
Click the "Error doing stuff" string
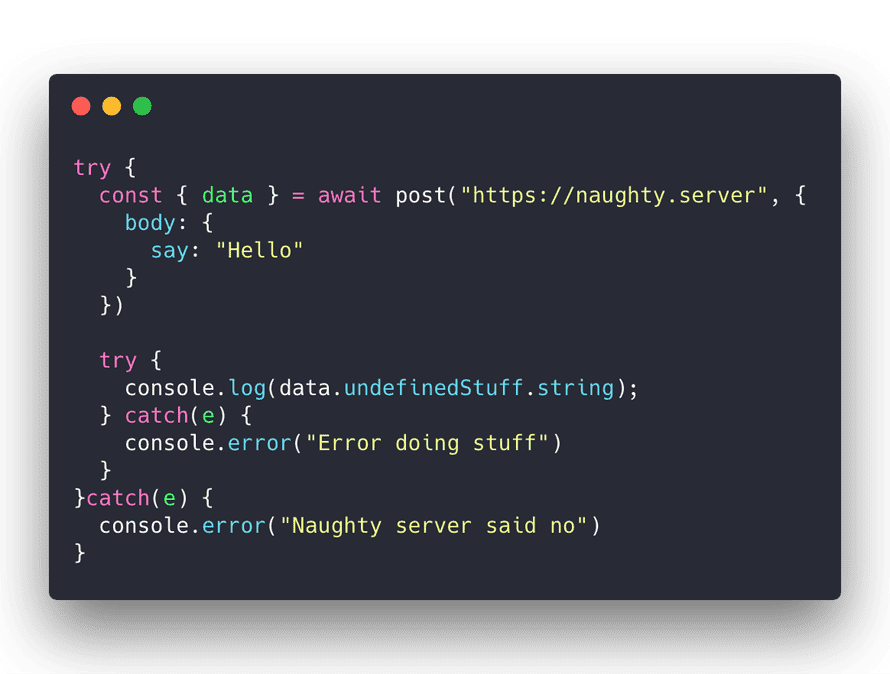click(427, 443)
